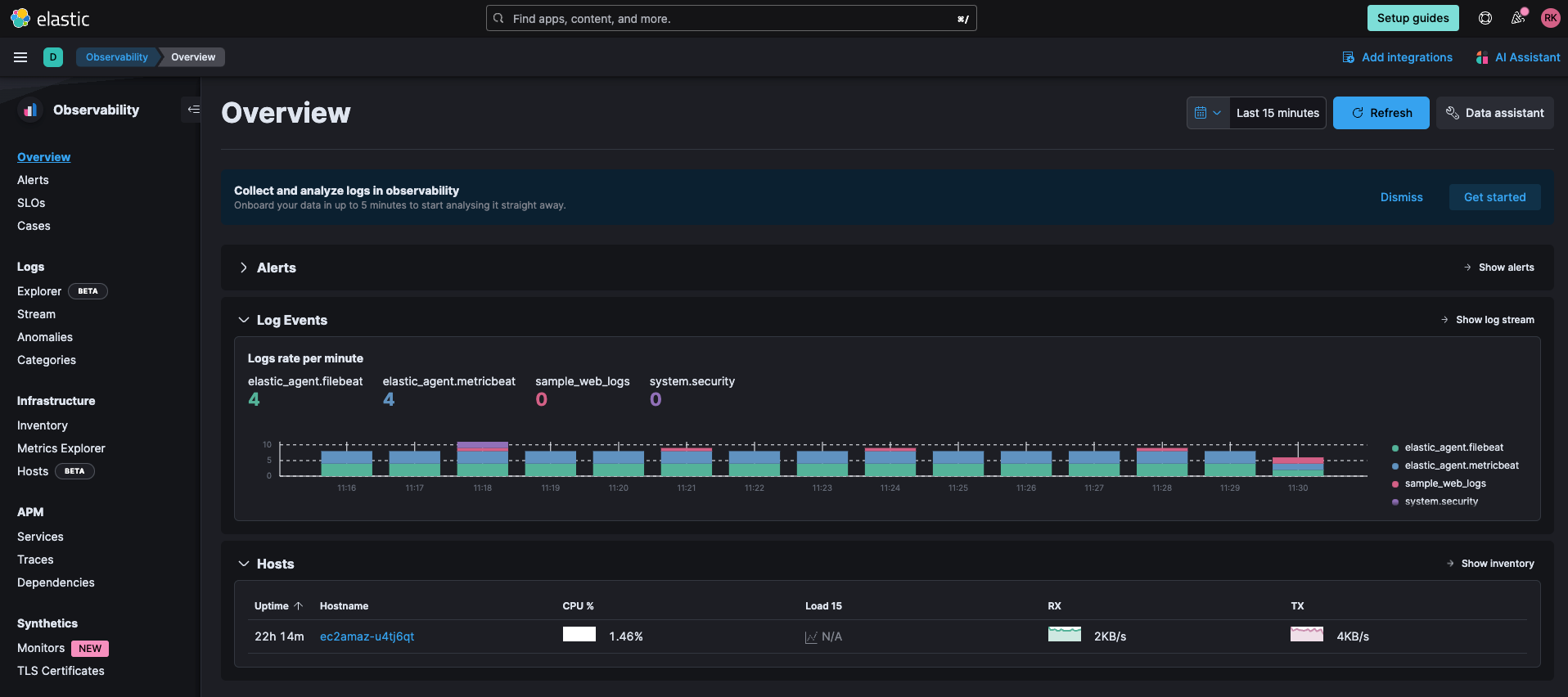Open TLS Certificates in the sidebar
This screenshot has width=1568, height=697.
tap(61, 671)
